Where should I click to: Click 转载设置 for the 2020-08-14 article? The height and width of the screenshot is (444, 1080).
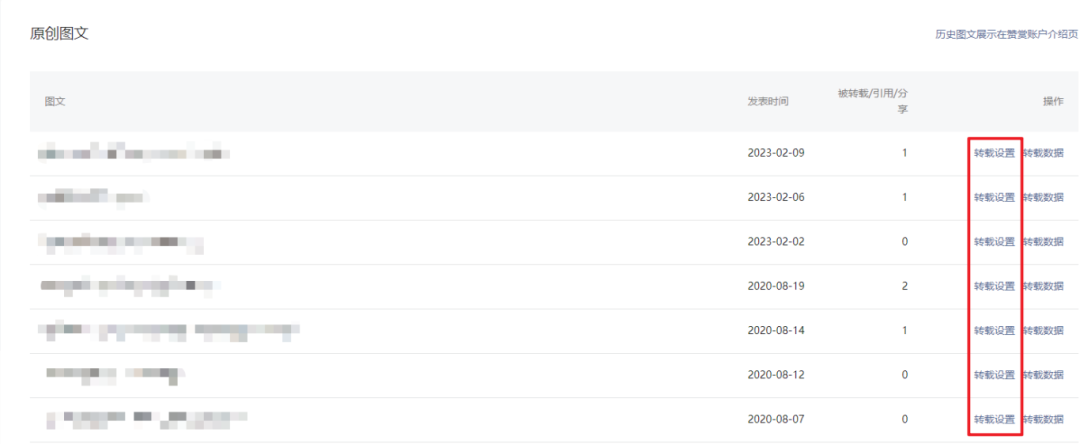[x=994, y=330]
